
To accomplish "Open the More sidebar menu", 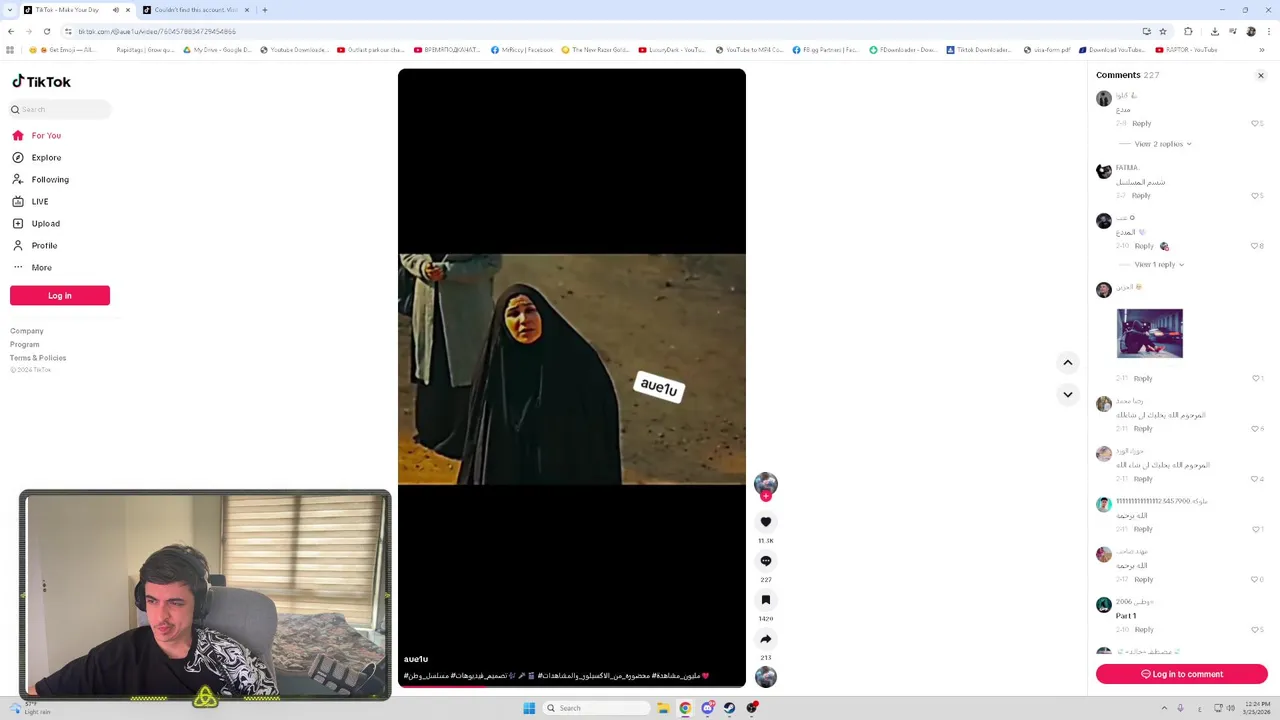I will [x=32, y=267].
